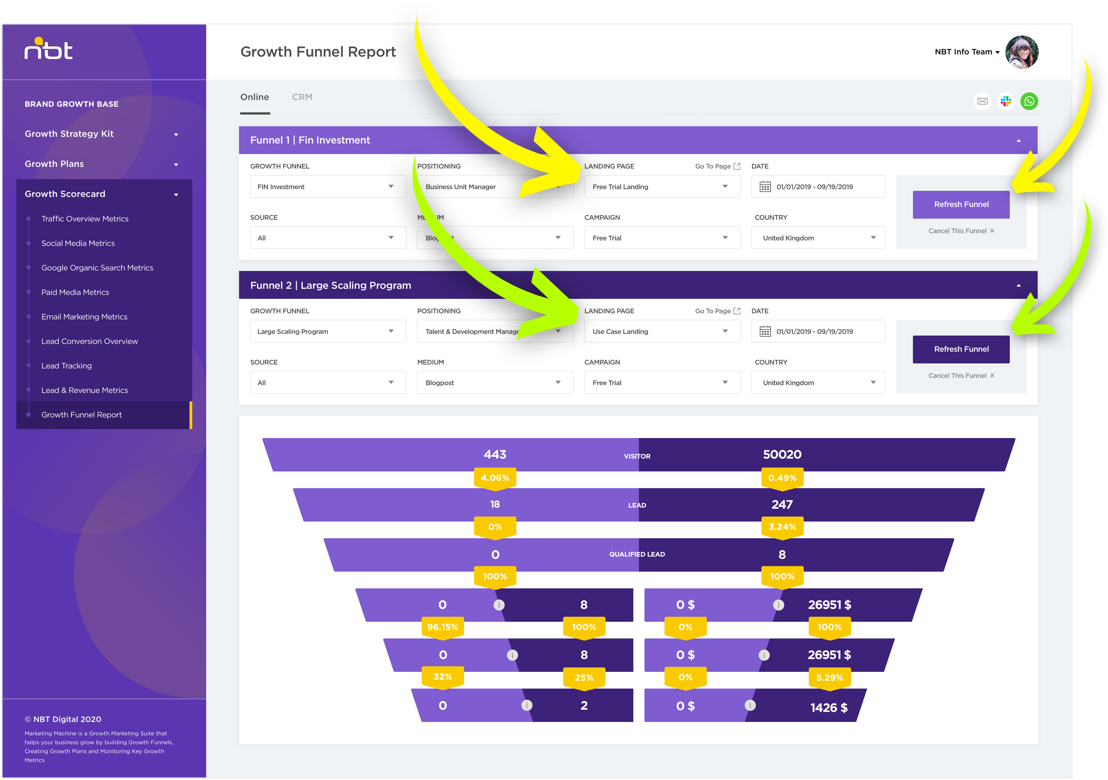Collapse Funnel 2 Large Scaling Program panel
Image resolution: width=1108 pixels, height=780 pixels.
click(x=1018, y=285)
